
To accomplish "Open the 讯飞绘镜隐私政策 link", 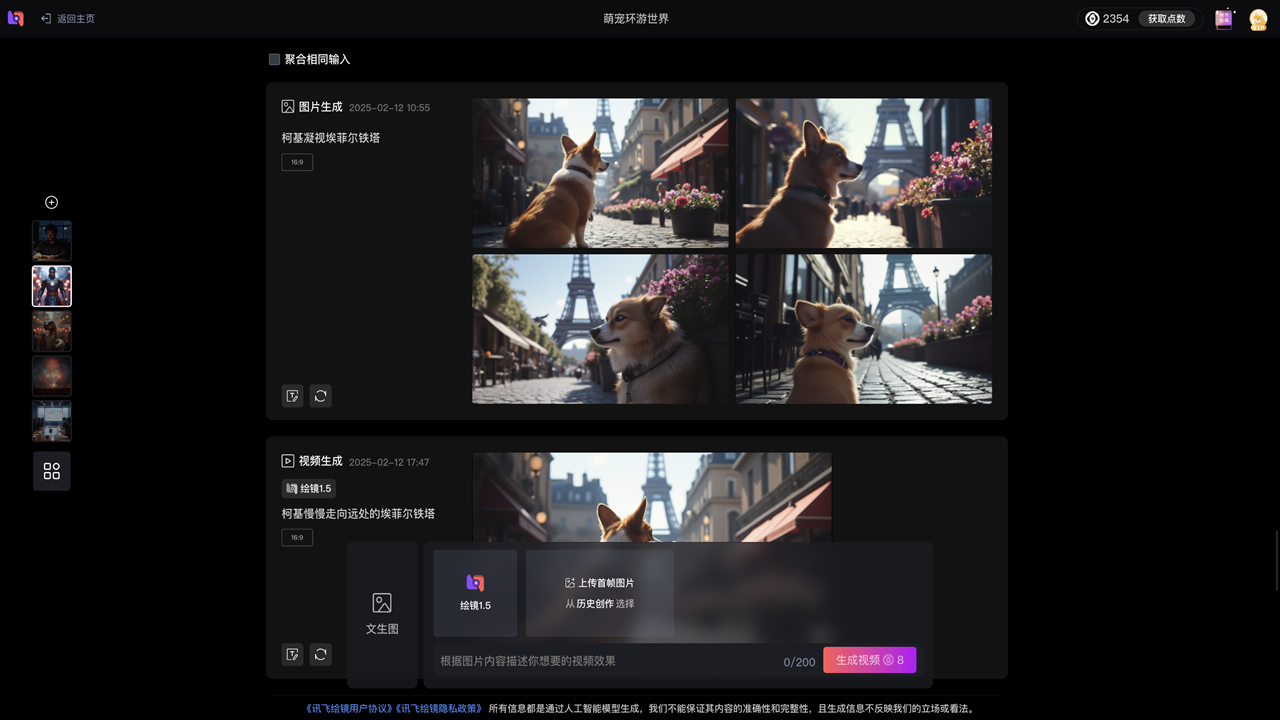I will [x=439, y=709].
